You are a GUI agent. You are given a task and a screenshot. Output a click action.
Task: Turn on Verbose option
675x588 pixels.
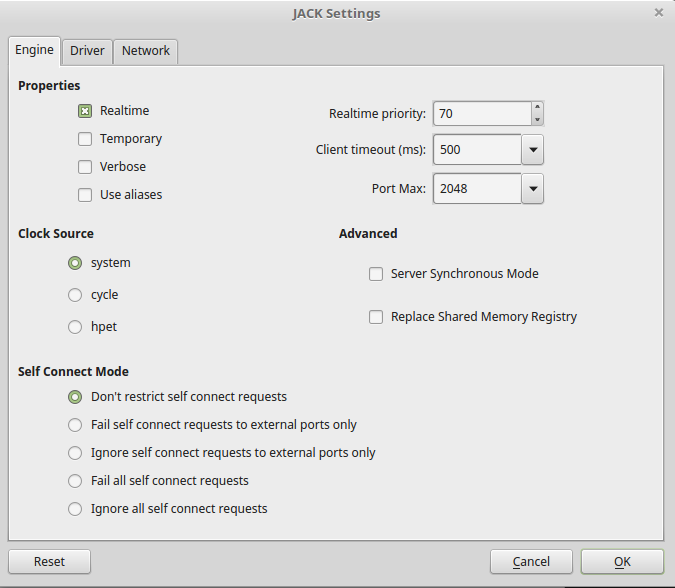(85, 167)
